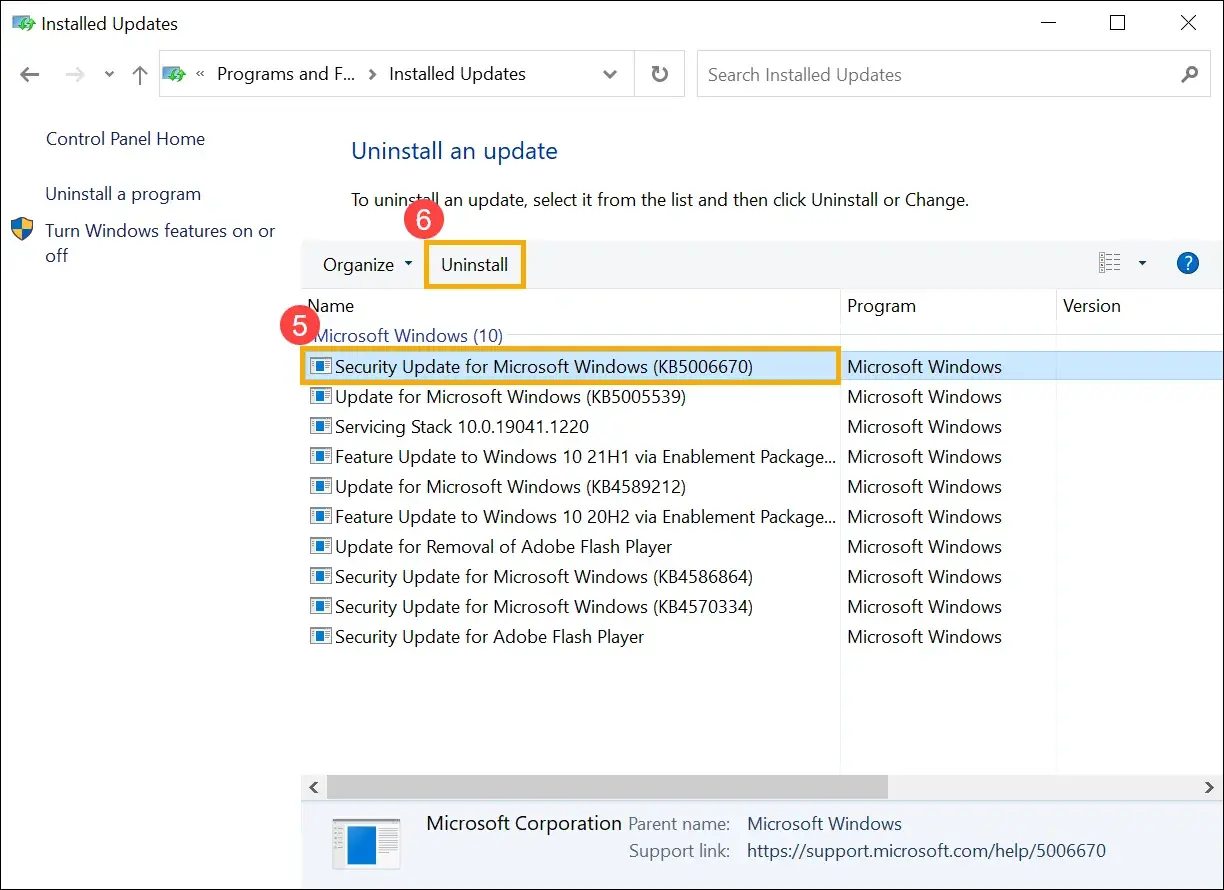The height and width of the screenshot is (890, 1224).
Task: Open the recent locations dropdown arrow
Action: tap(109, 75)
